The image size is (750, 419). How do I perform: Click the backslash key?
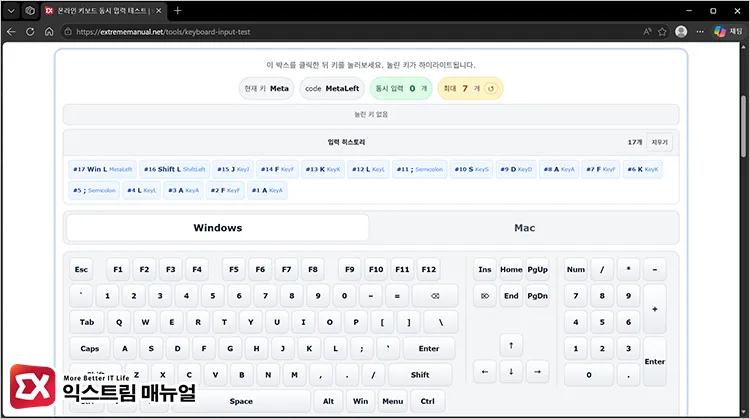441,322
